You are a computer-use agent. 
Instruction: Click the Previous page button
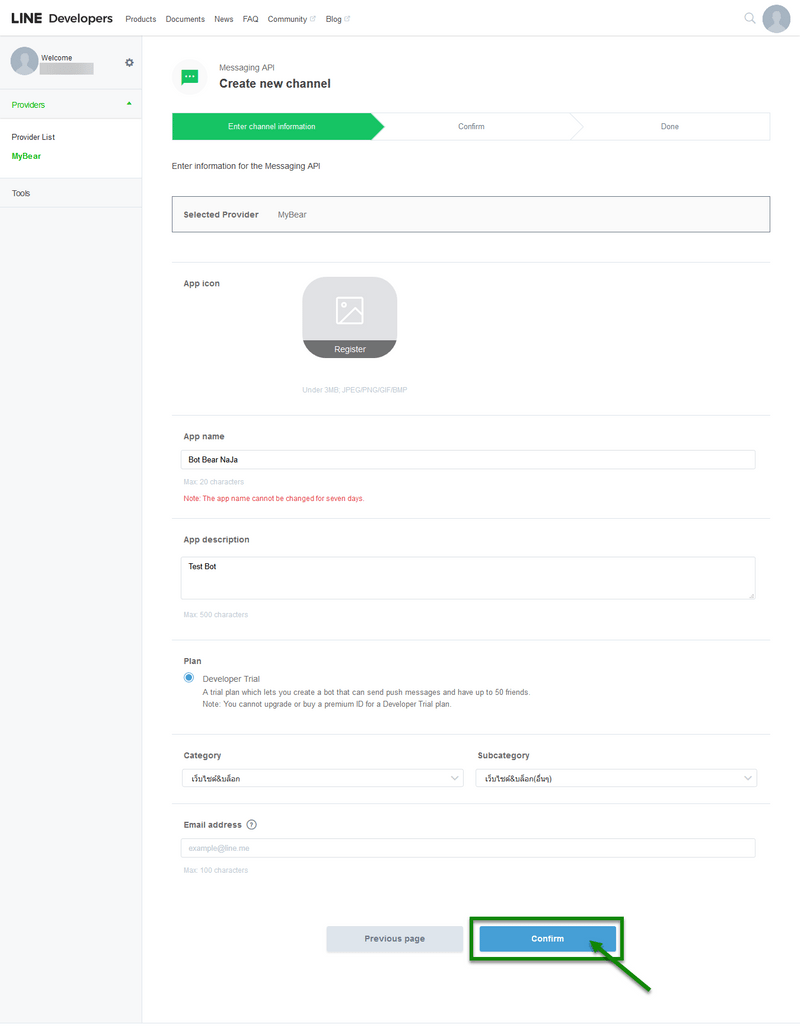pyautogui.click(x=395, y=939)
